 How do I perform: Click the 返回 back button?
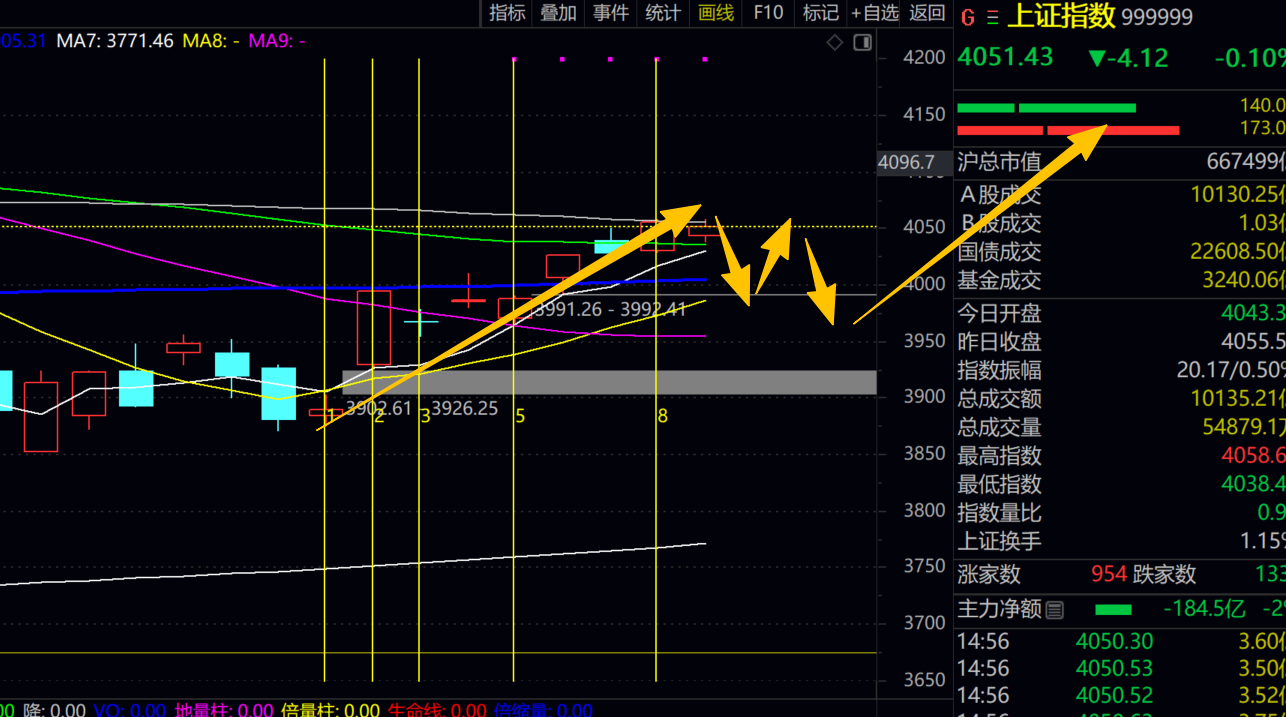927,13
